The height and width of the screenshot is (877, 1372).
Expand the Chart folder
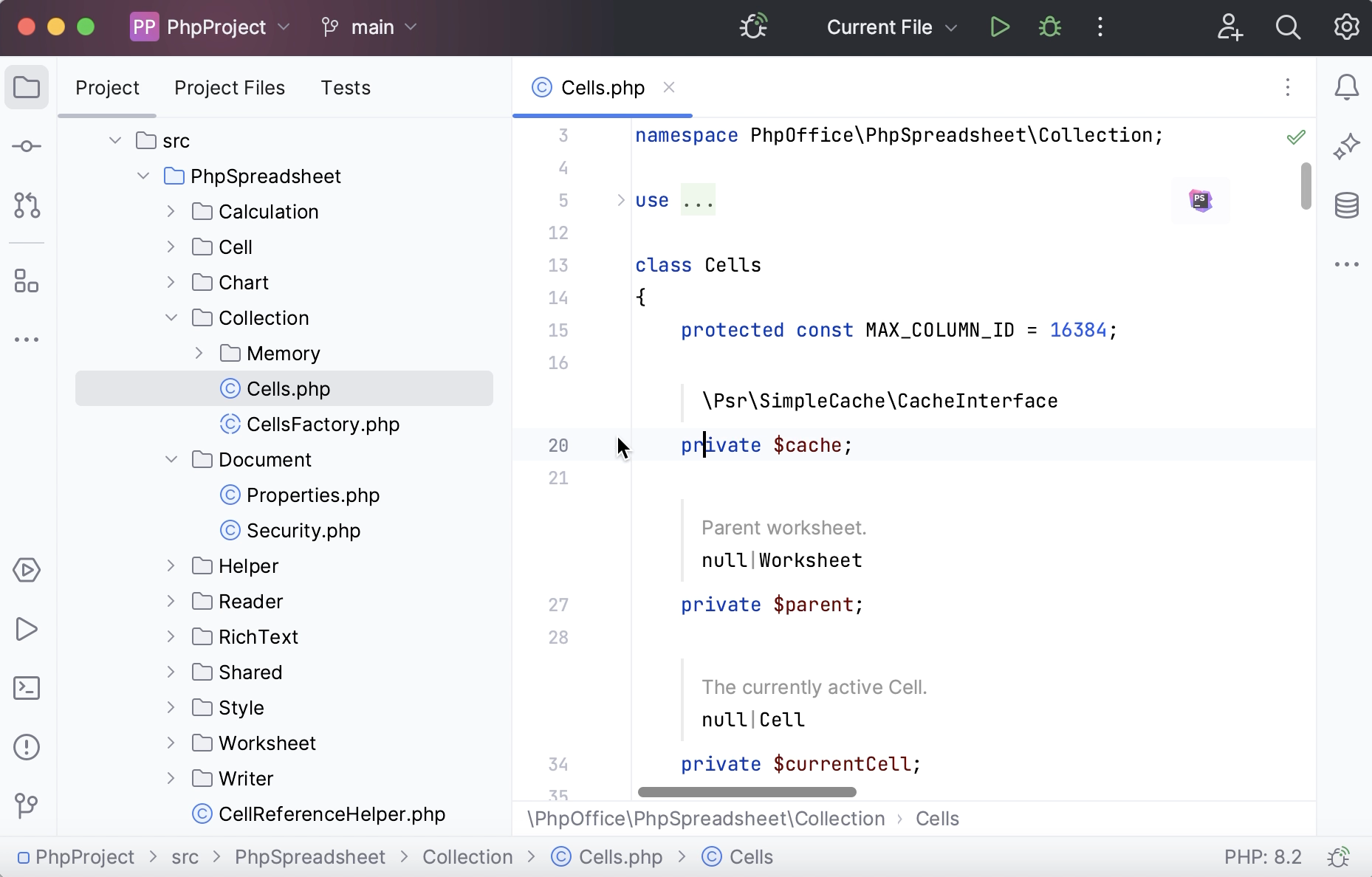coord(171,282)
